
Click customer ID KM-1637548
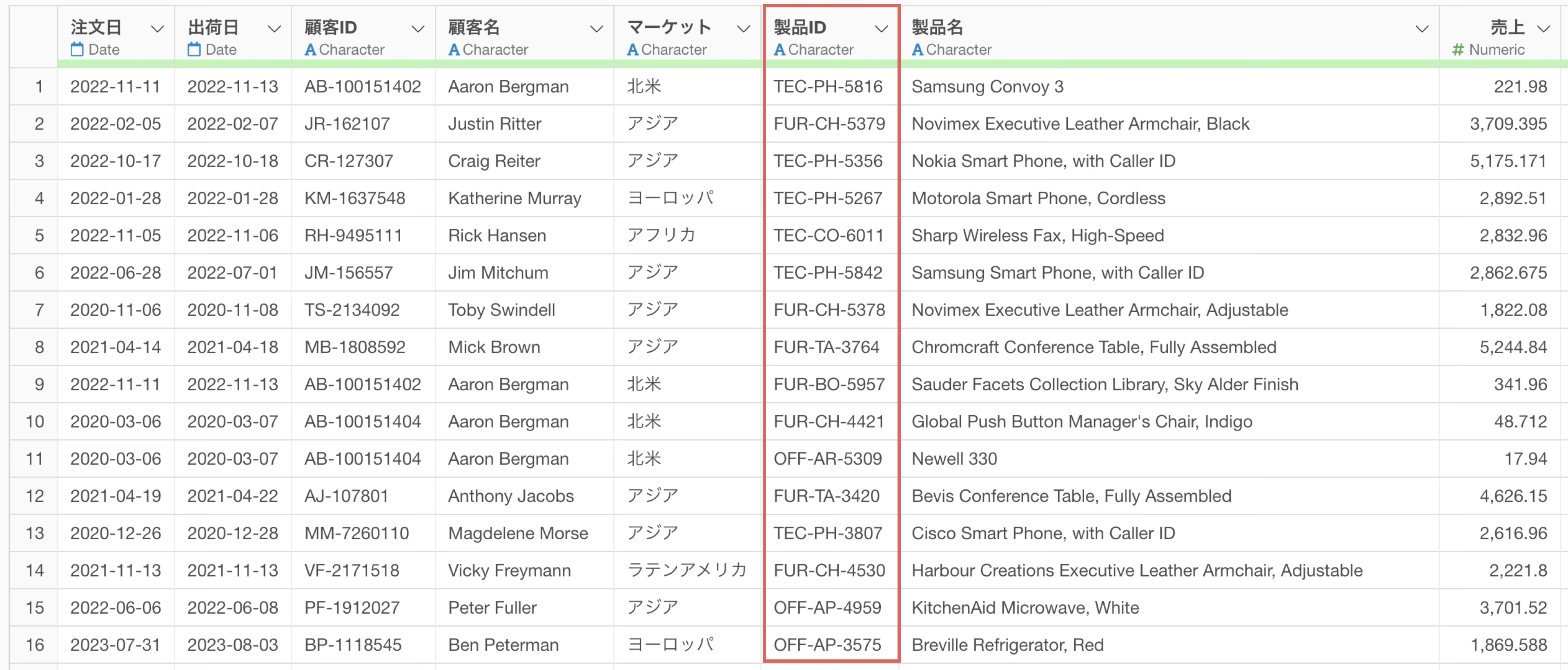355,198
